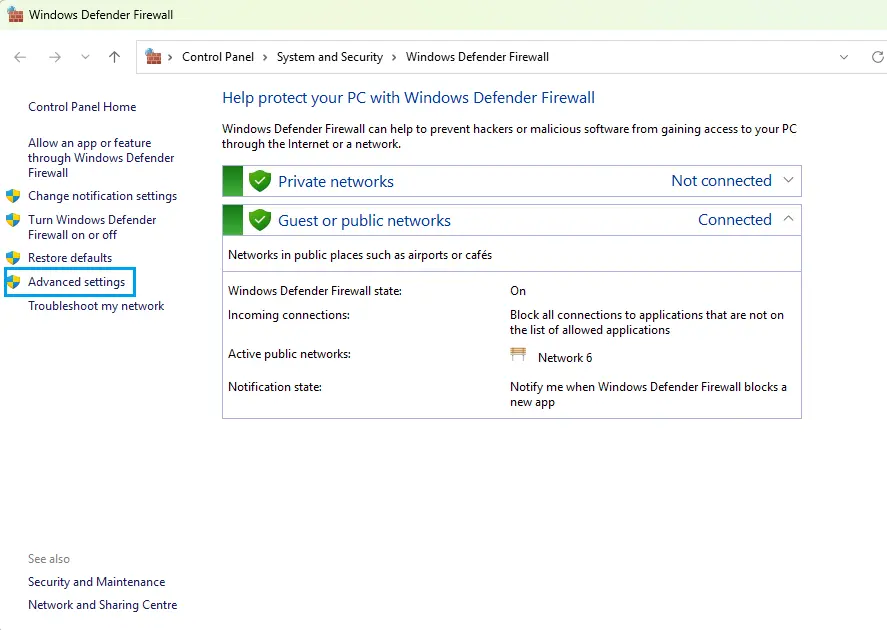Click the Network 6 bench icon

click(x=518, y=355)
